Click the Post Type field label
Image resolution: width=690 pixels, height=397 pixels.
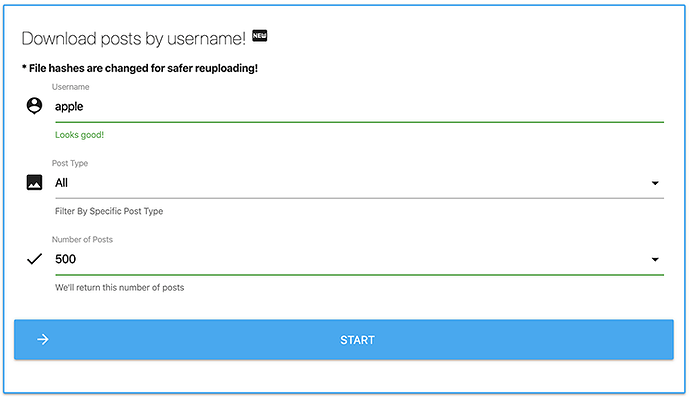[x=70, y=163]
